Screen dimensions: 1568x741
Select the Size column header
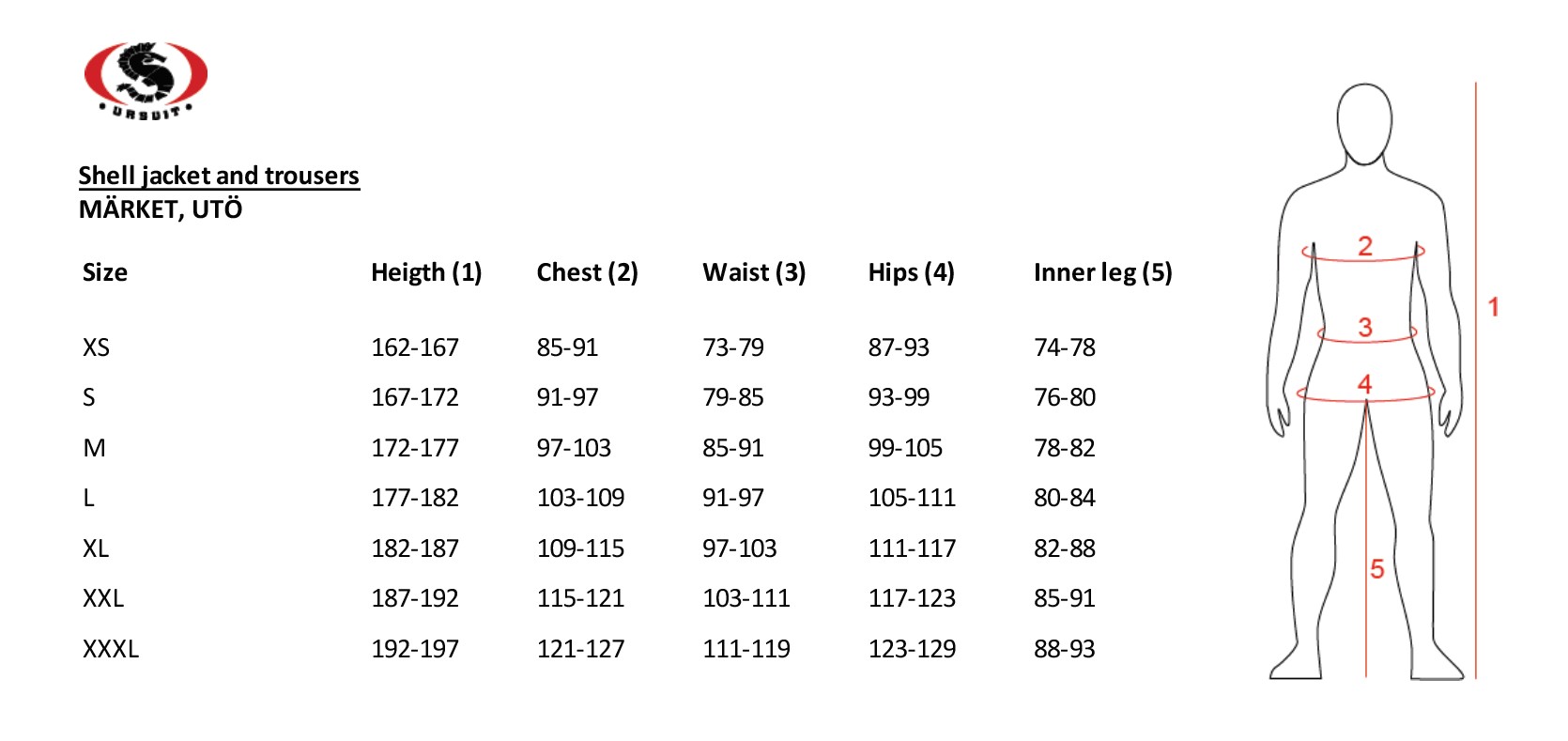tap(105, 272)
